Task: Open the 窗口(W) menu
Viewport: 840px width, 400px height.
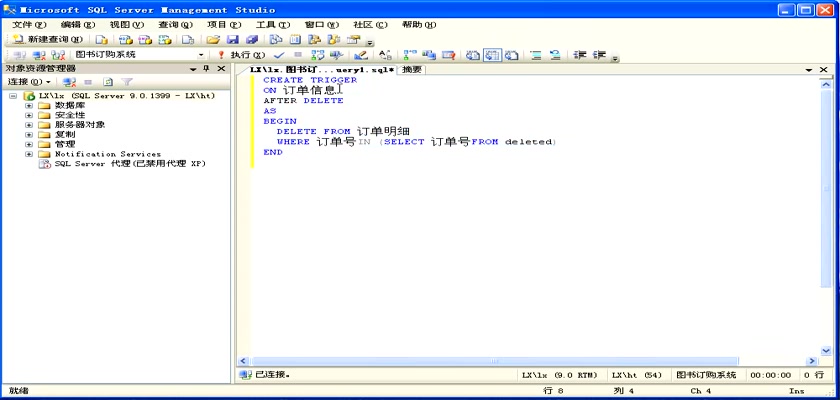Action: click(321, 25)
